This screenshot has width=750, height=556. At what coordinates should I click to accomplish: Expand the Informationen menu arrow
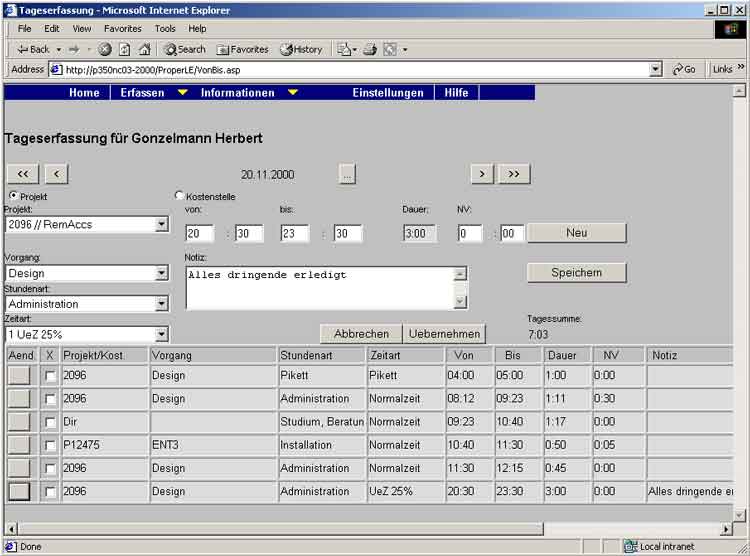point(293,92)
